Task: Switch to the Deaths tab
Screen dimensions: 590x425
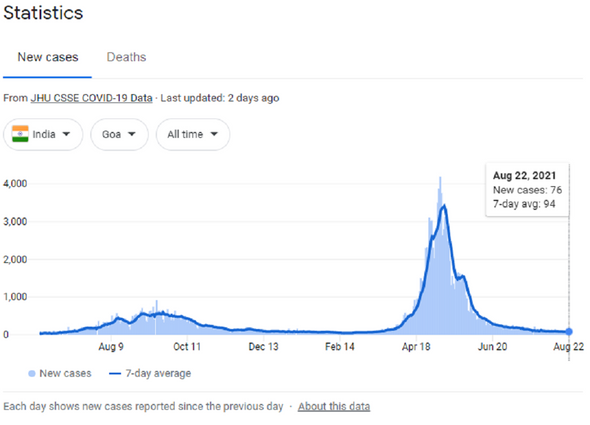Action: click(126, 57)
